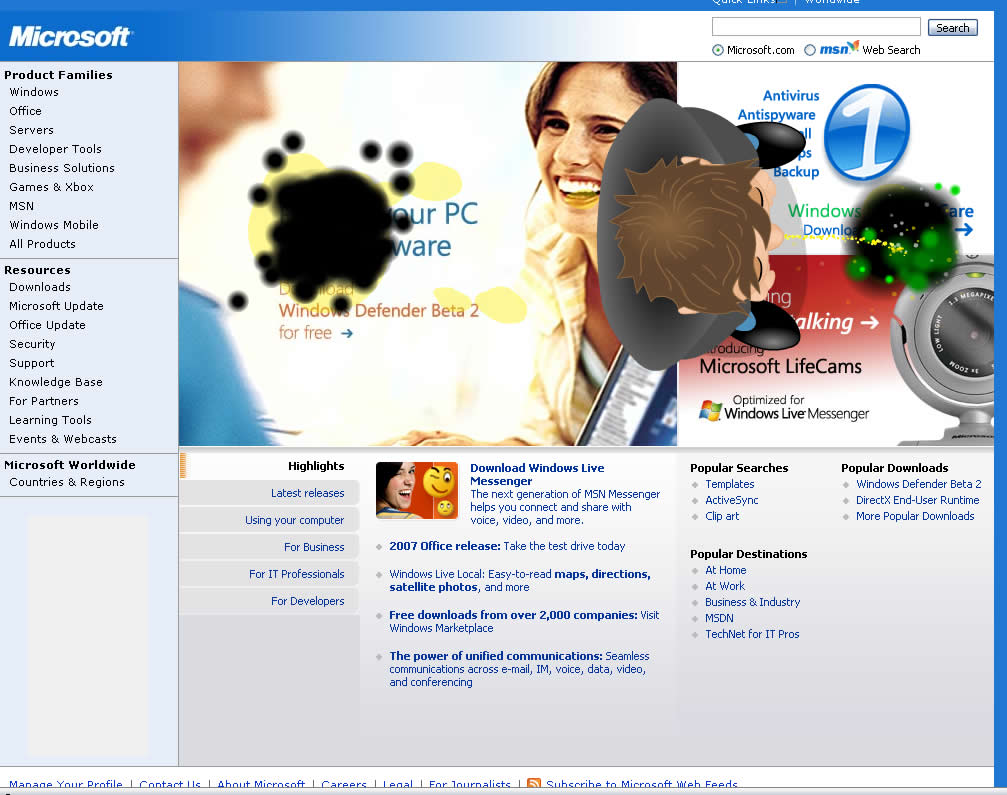Select the MSN Web Search radio button
Image resolution: width=1007 pixels, height=795 pixels.
click(810, 50)
